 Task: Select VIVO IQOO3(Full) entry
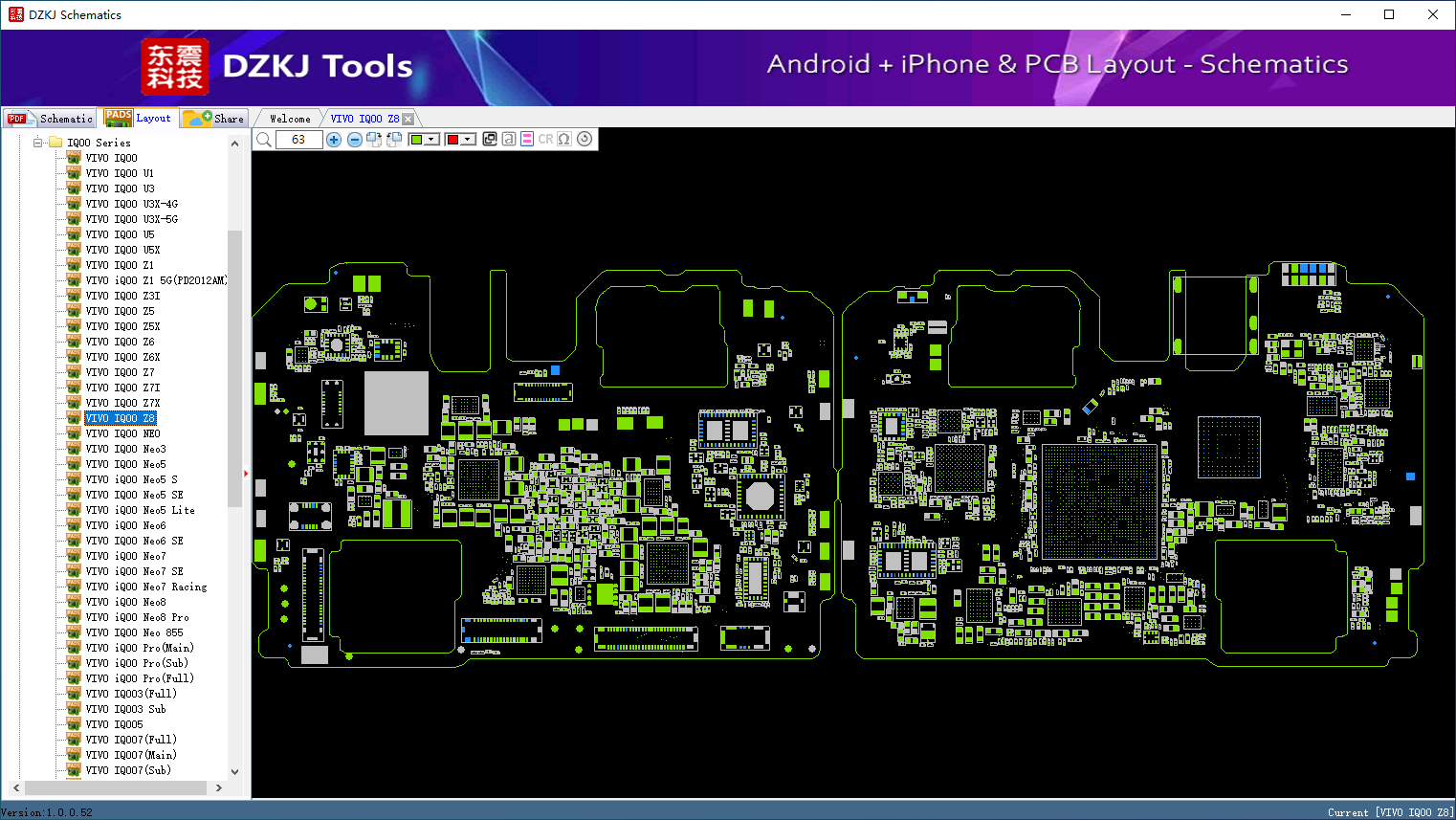tap(131, 694)
